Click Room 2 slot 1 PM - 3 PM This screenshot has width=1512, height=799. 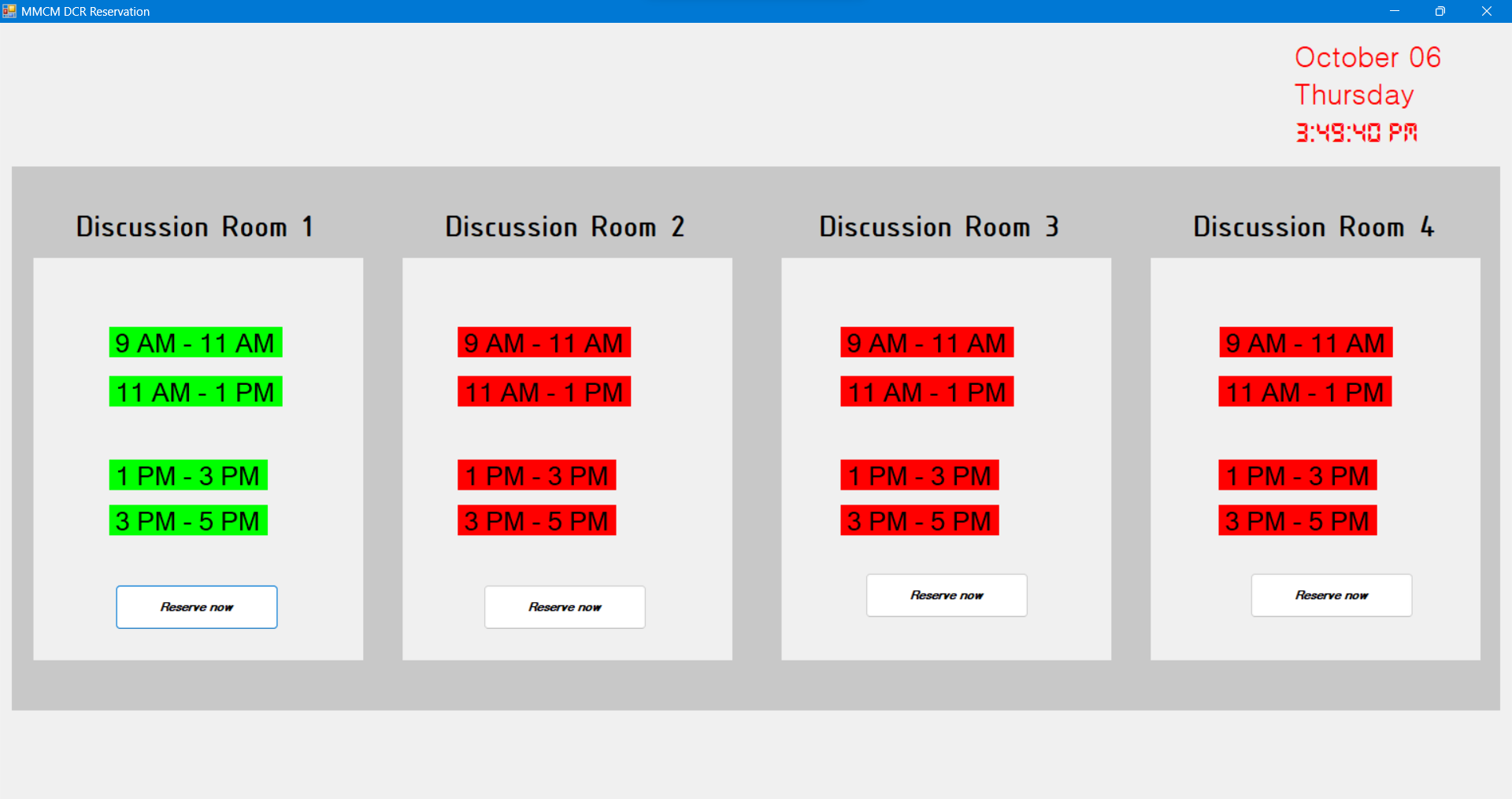coord(537,475)
